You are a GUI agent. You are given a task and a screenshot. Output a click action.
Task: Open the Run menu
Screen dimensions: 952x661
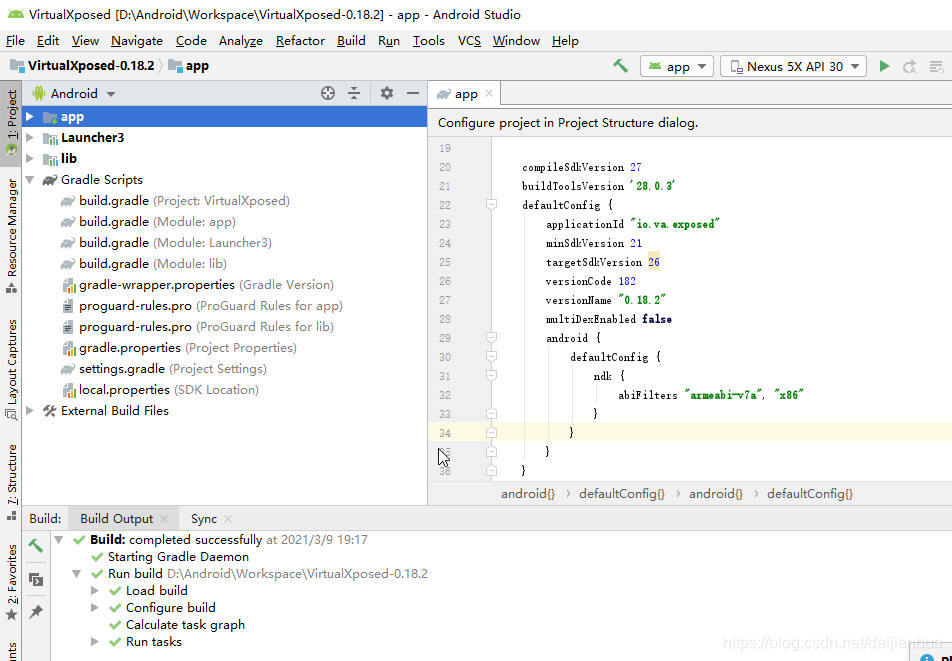tap(389, 41)
